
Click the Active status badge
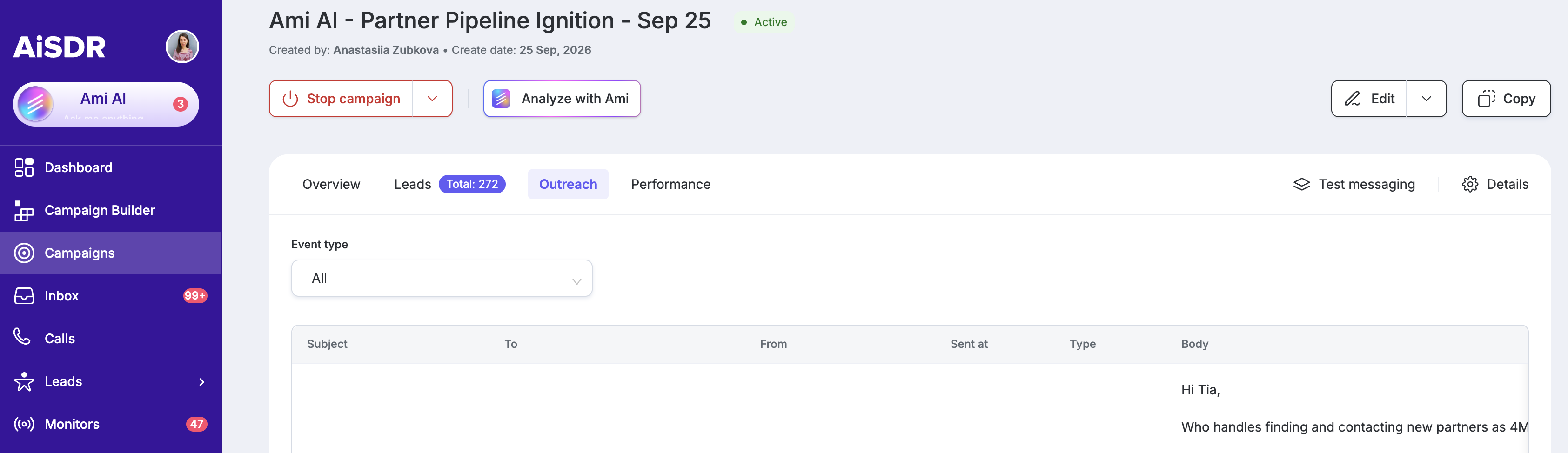click(764, 22)
